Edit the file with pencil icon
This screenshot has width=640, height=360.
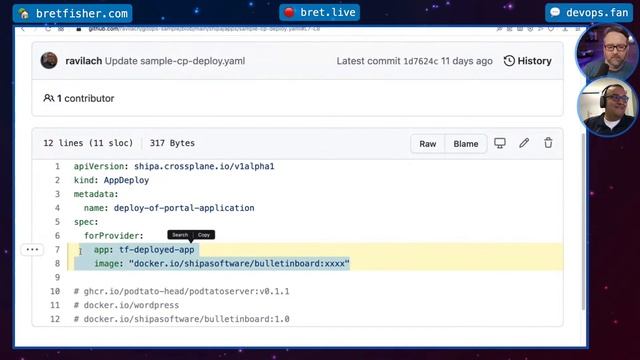pyautogui.click(x=524, y=143)
